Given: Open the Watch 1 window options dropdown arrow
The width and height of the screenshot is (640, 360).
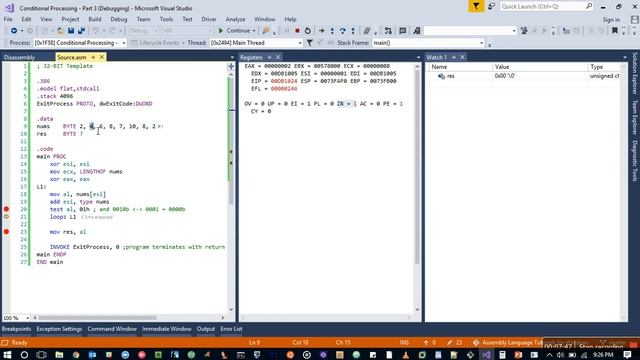Looking at the screenshot, I should coord(624,57).
